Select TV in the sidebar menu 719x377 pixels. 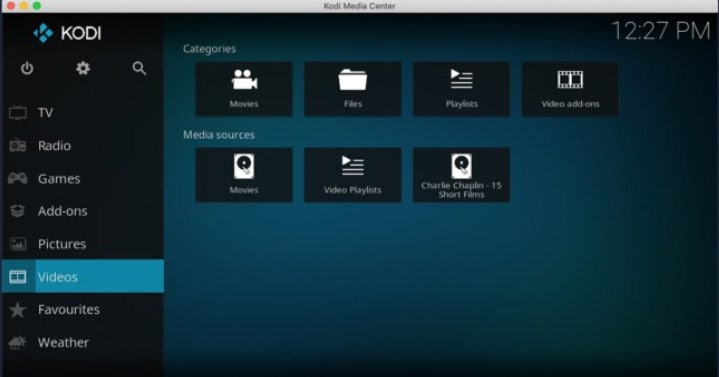point(83,113)
